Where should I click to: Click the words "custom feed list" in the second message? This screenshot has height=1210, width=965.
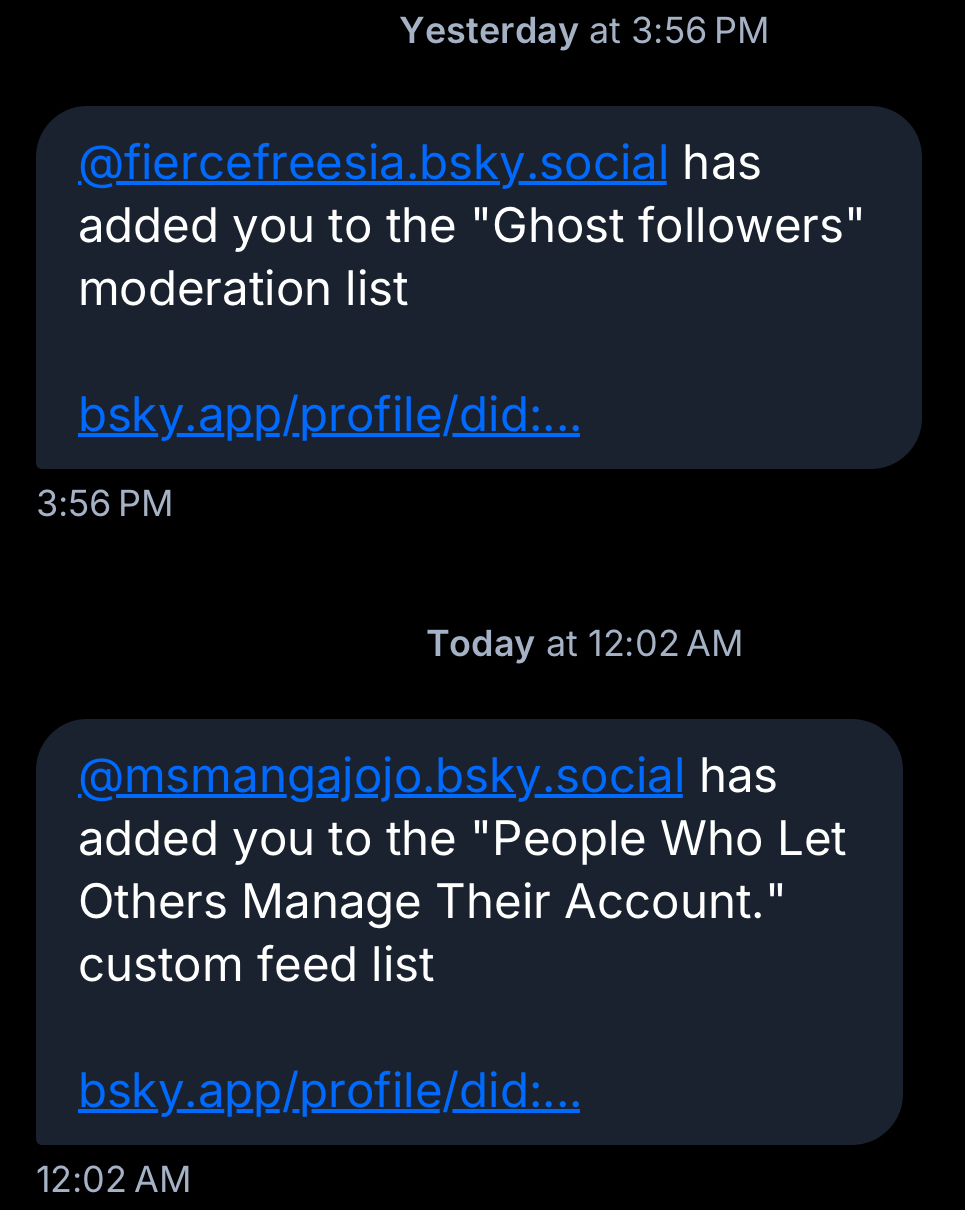point(256,965)
